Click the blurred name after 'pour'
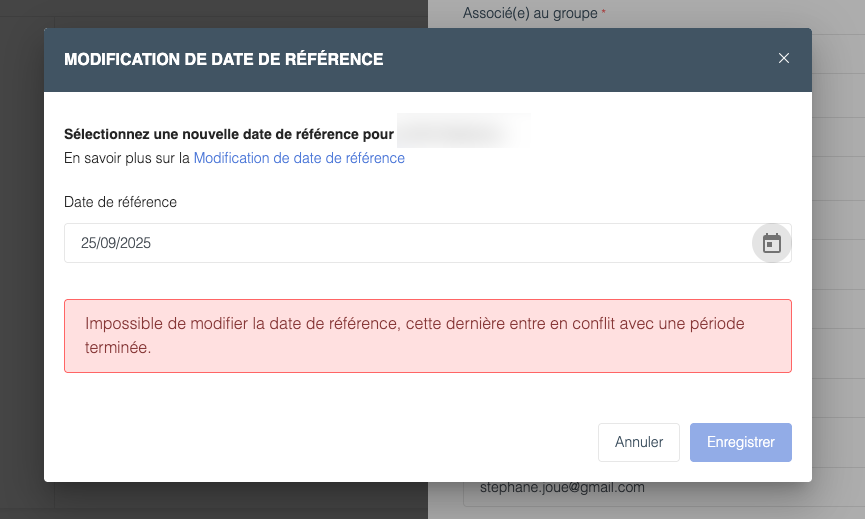865x519 pixels. point(460,133)
